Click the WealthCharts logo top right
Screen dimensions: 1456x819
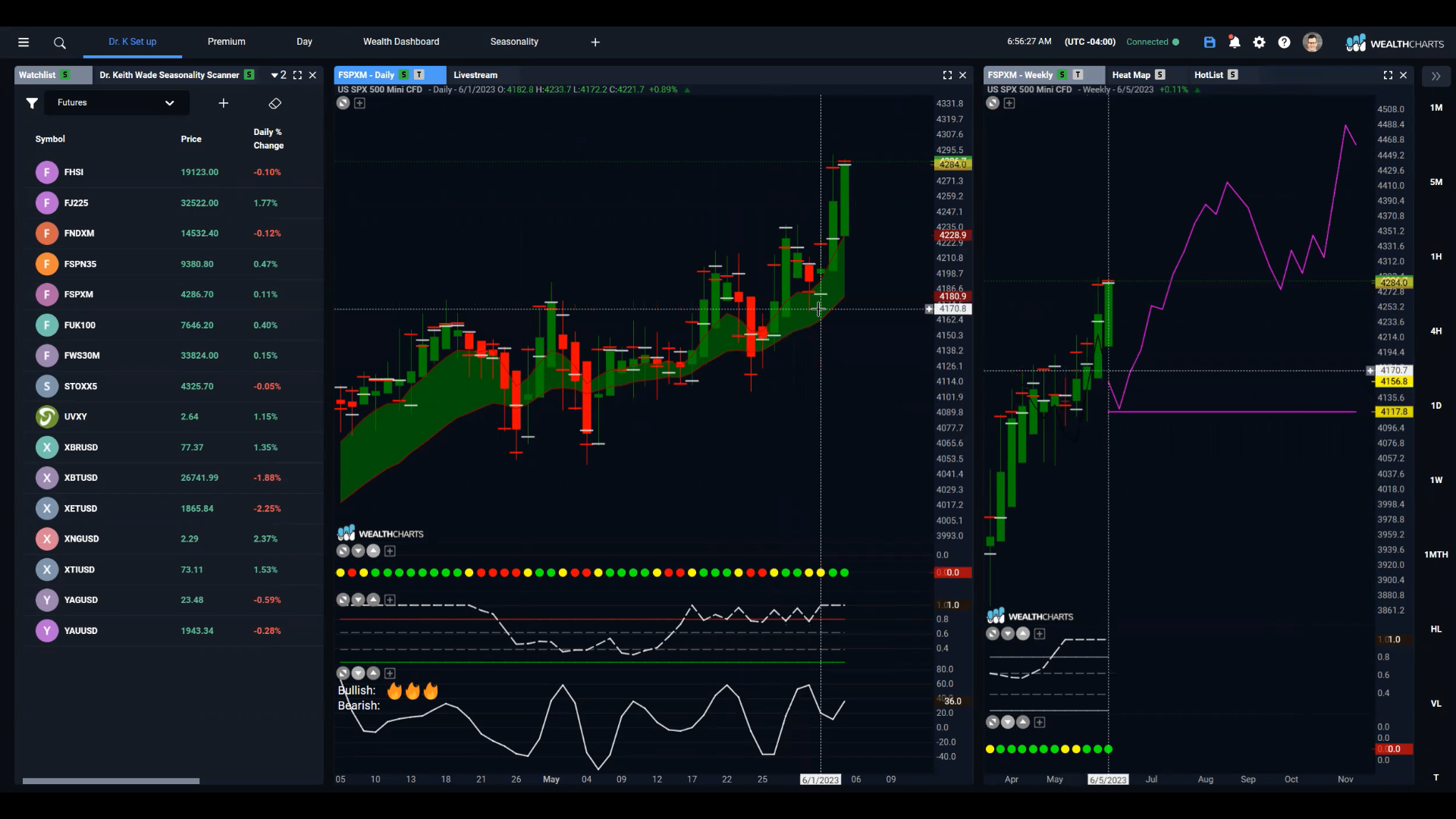point(1395,43)
